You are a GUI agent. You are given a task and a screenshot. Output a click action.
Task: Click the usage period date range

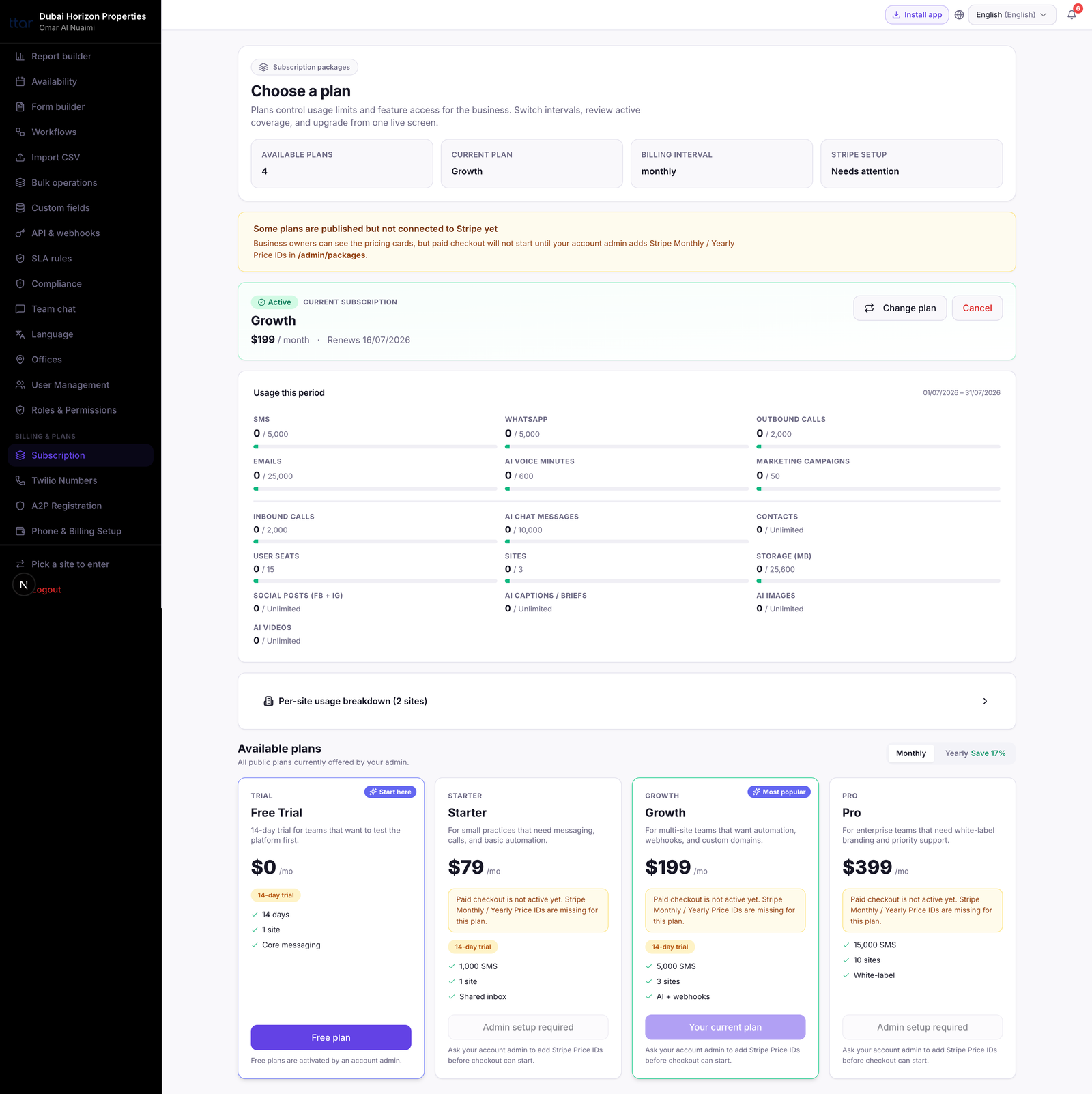(x=962, y=393)
